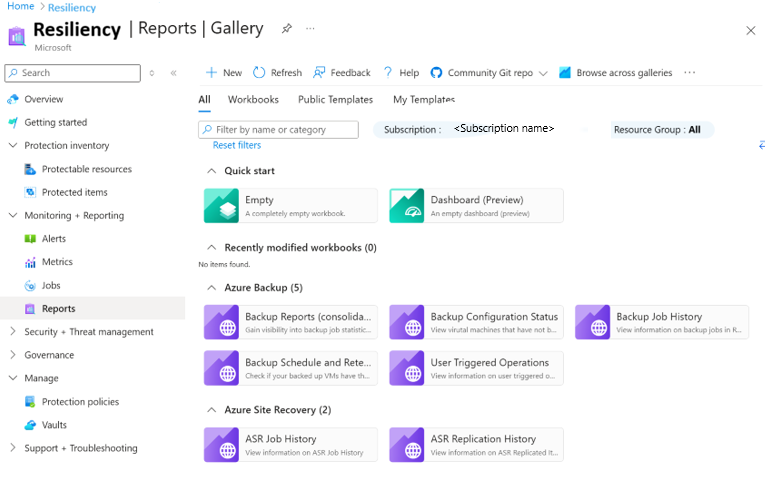Click the Protected items icon

click(30, 192)
